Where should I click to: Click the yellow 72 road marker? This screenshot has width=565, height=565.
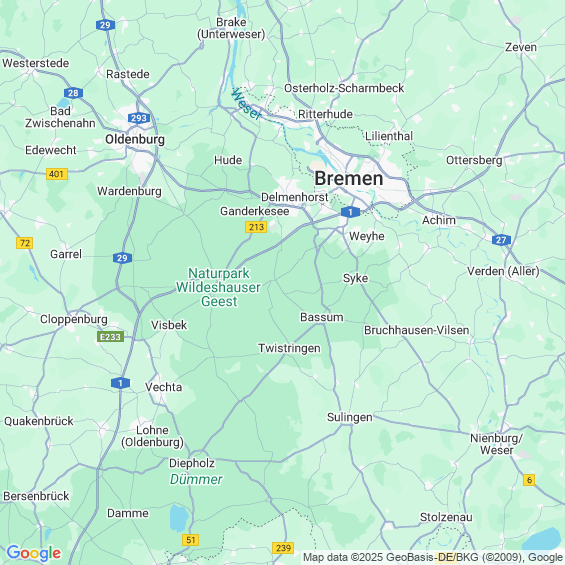pyautogui.click(x=25, y=243)
